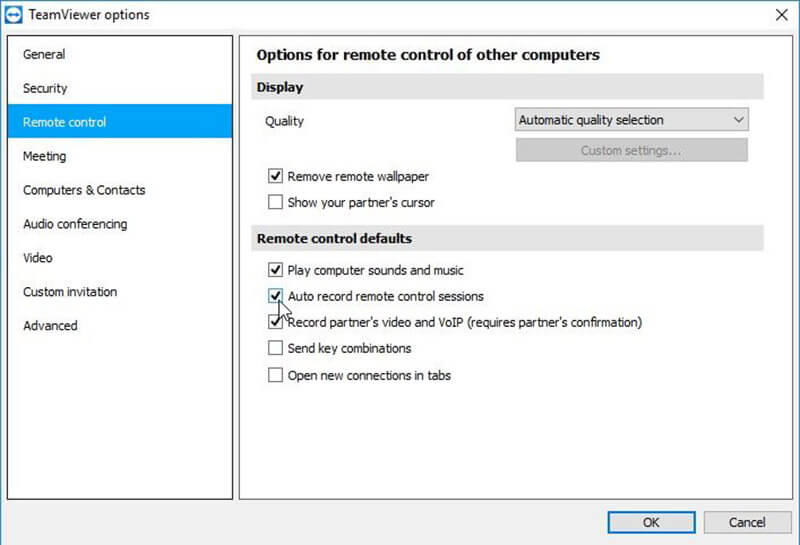Enable Show your partner's cursor
This screenshot has width=800, height=545.
click(x=276, y=203)
